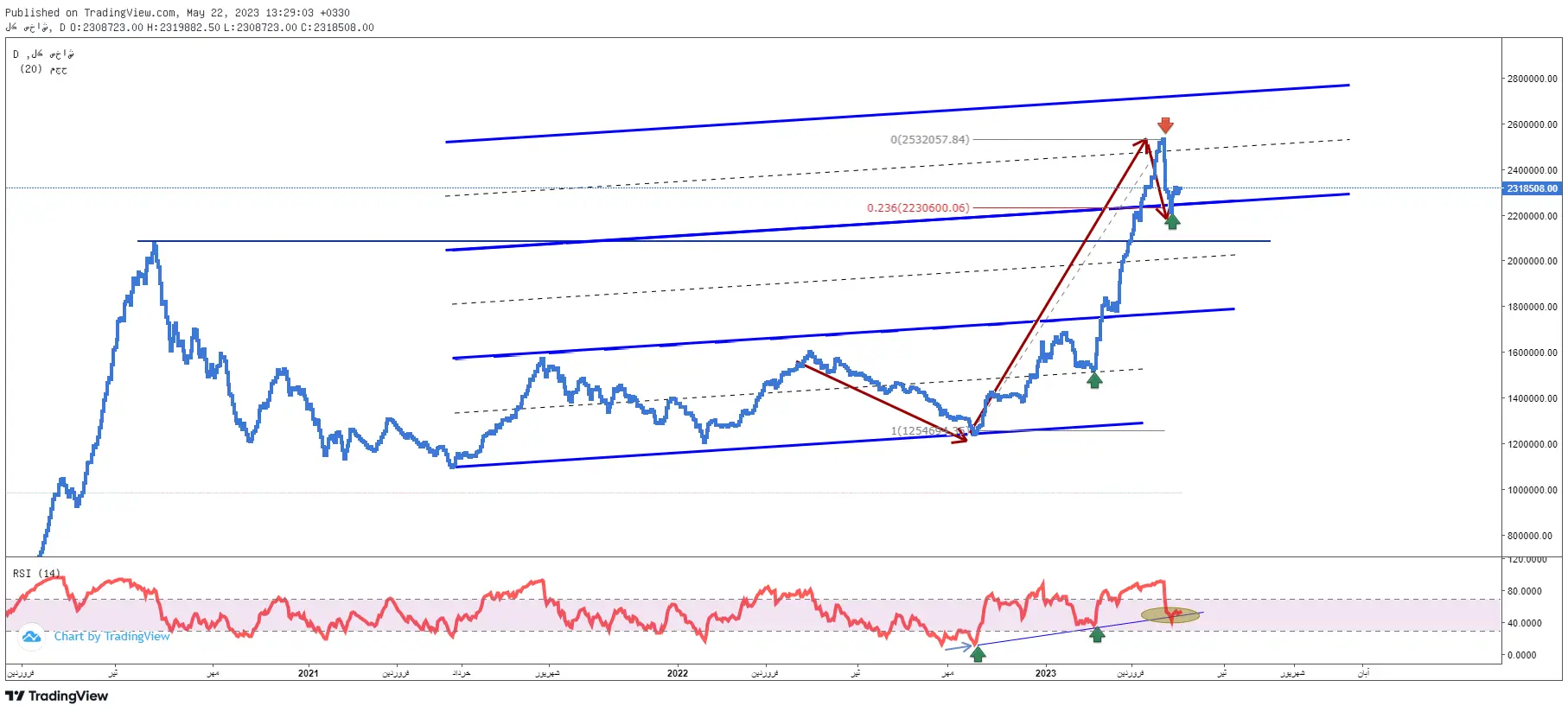
Task: Click the TradingView logo at bottom left
Action: (x=57, y=696)
